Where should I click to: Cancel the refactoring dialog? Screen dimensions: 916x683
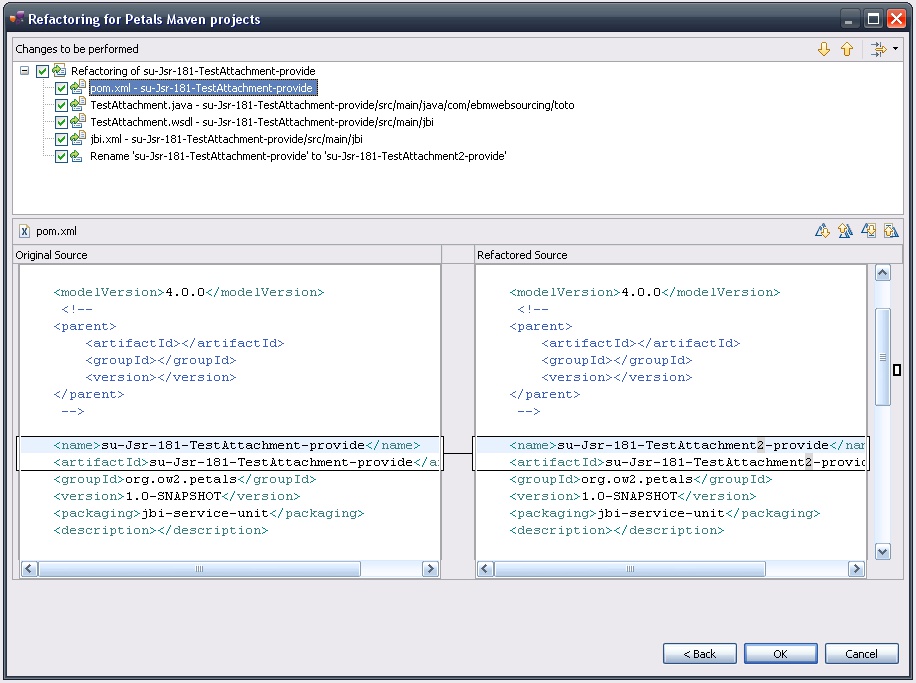tap(861, 654)
